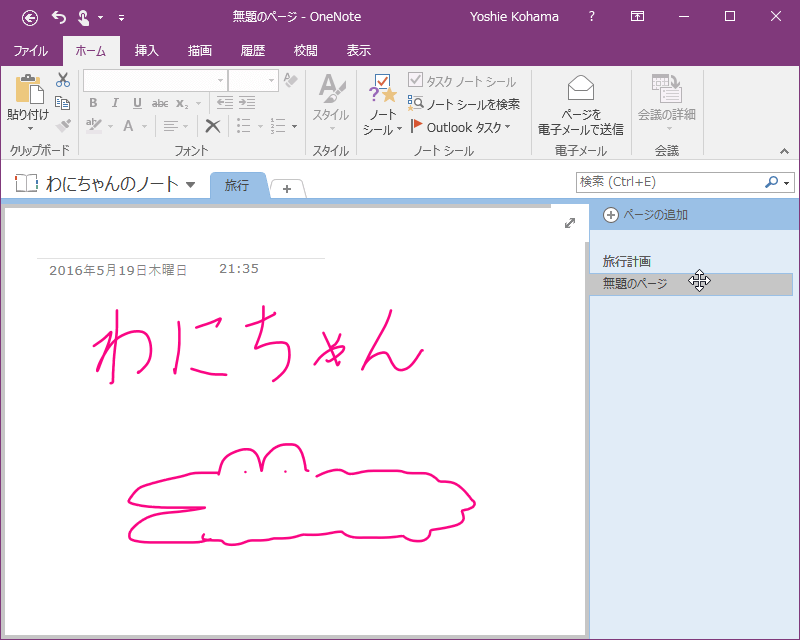Click the delete X icon in Font group
Screen dimensions: 800x640
(x=213, y=126)
